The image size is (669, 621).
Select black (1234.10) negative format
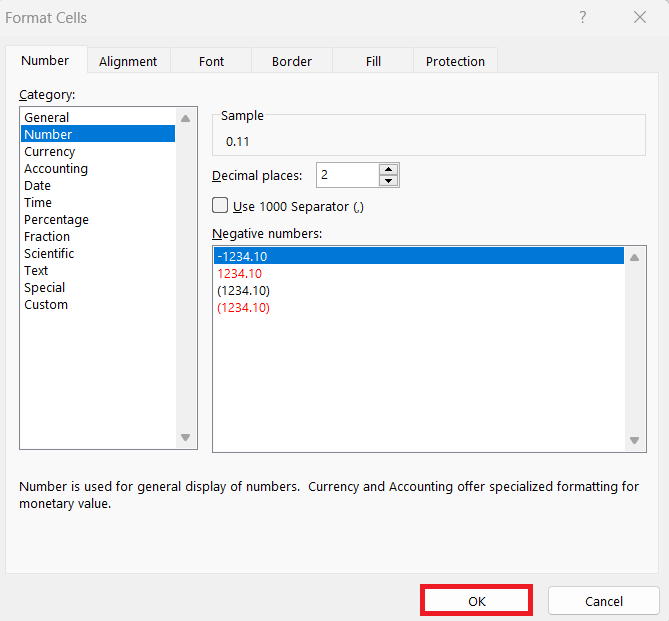tap(419, 291)
